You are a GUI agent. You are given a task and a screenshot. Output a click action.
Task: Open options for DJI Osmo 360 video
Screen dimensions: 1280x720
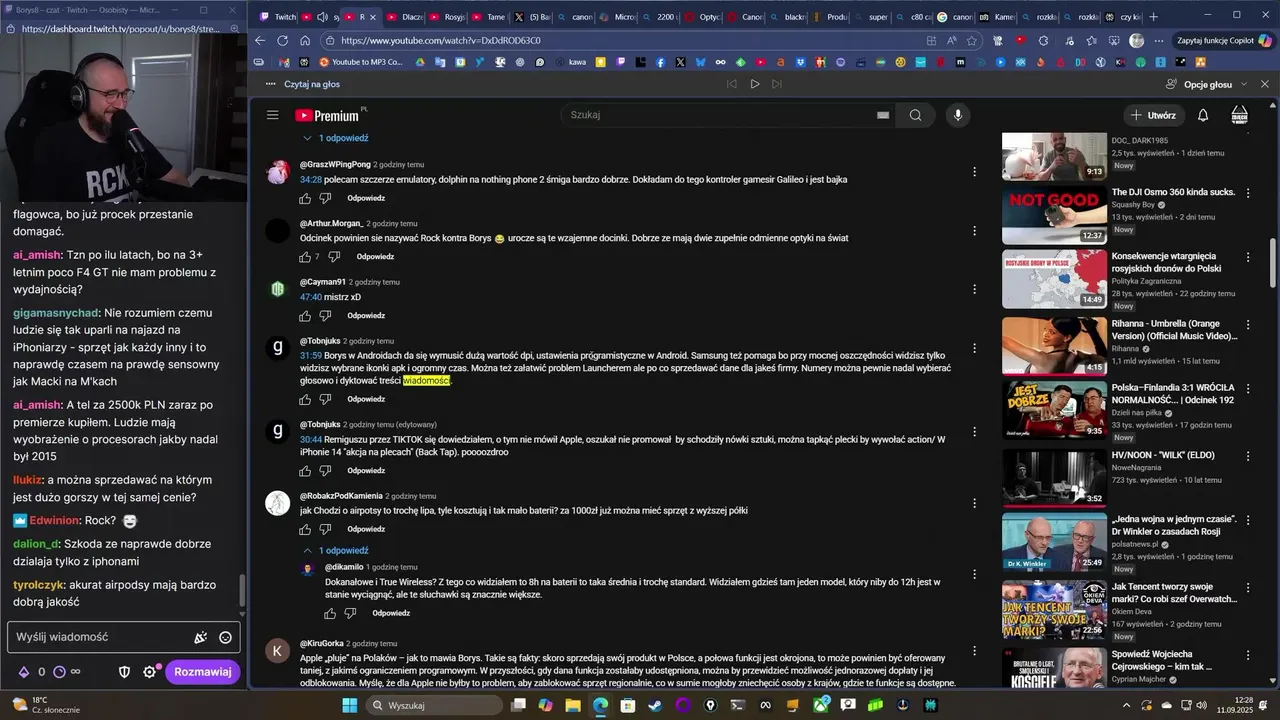[x=1247, y=193]
